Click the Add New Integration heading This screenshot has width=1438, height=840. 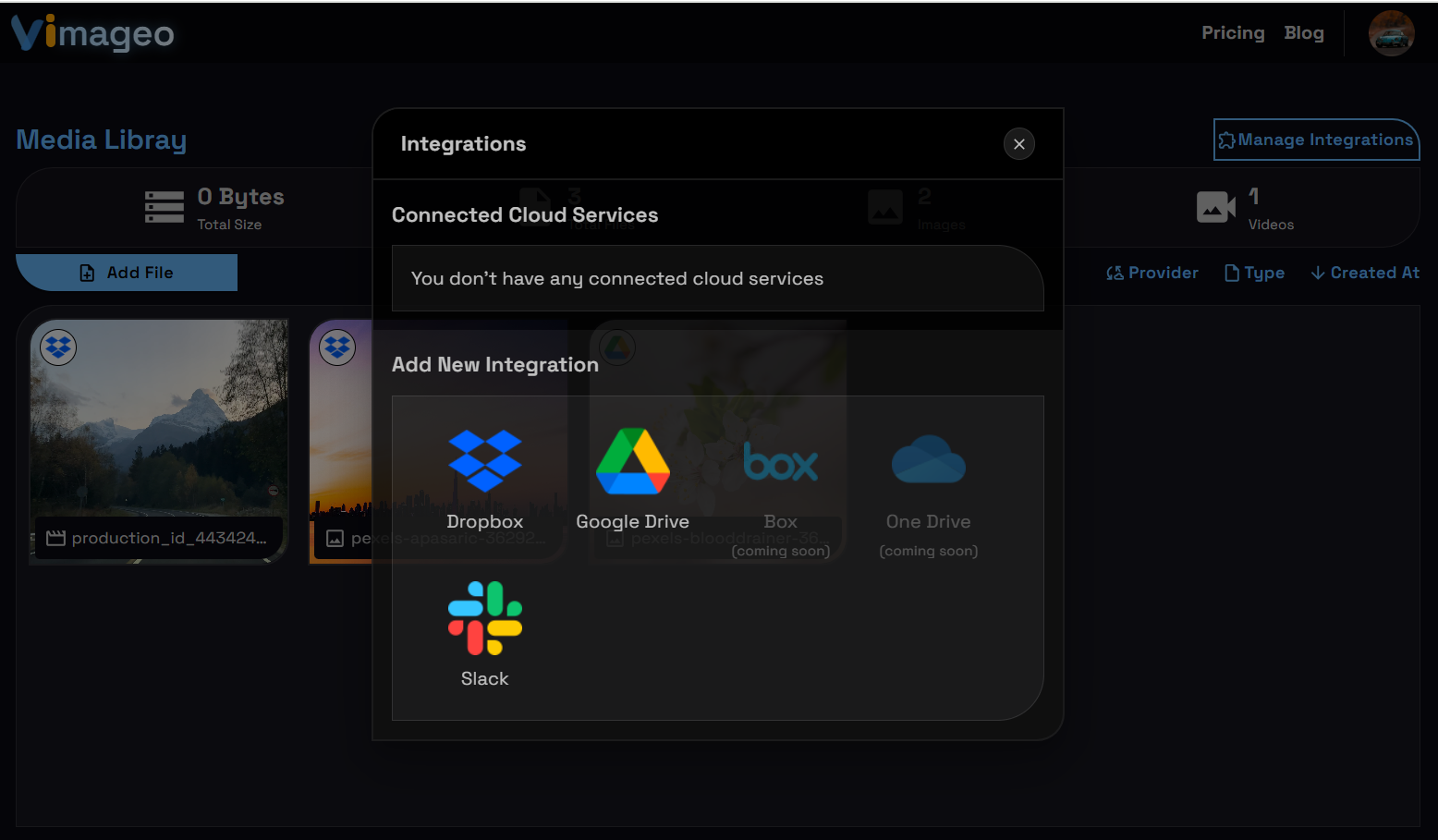pos(495,365)
